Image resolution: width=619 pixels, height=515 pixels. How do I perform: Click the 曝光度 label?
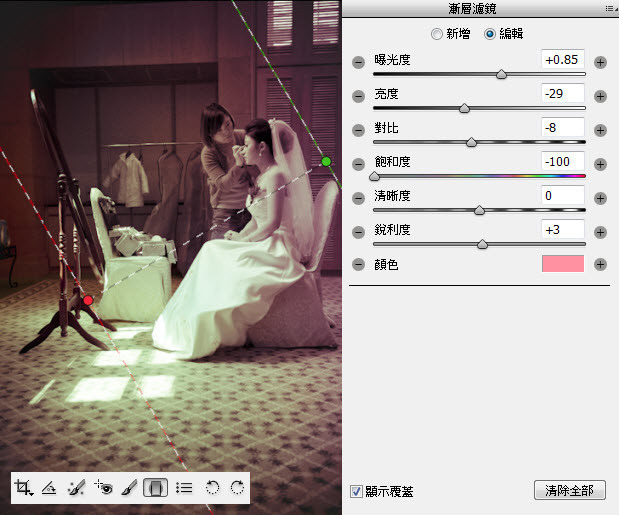point(392,60)
